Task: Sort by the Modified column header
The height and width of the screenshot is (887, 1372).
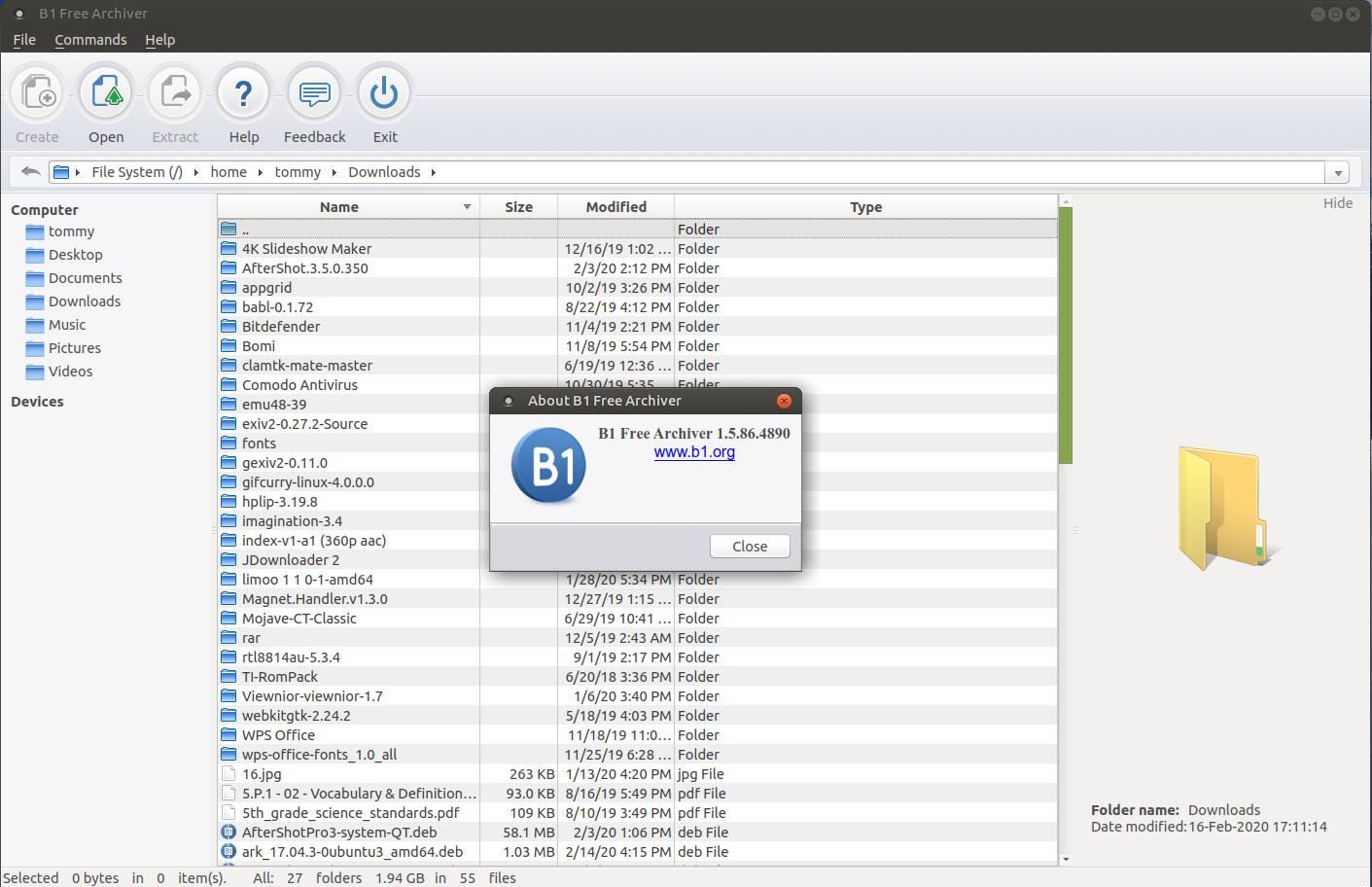Action: click(x=616, y=207)
